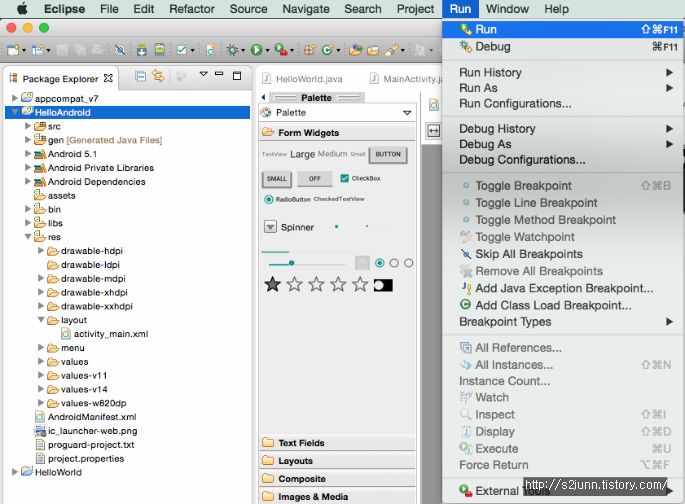Screen dimensions: 685x504
Task: Click the selected radio group button in palette
Action: pyautogui.click(x=380, y=263)
